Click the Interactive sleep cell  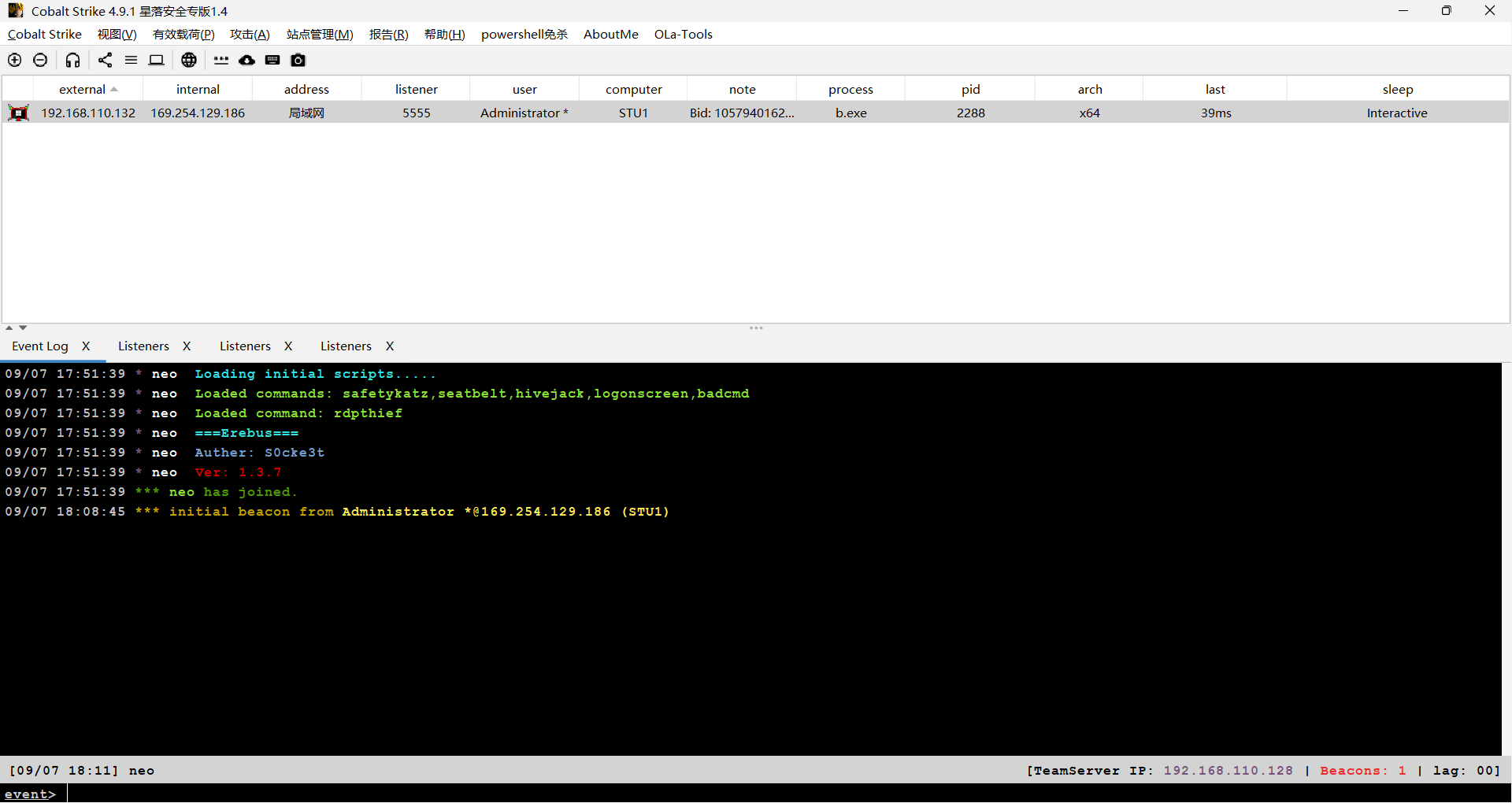point(1397,113)
